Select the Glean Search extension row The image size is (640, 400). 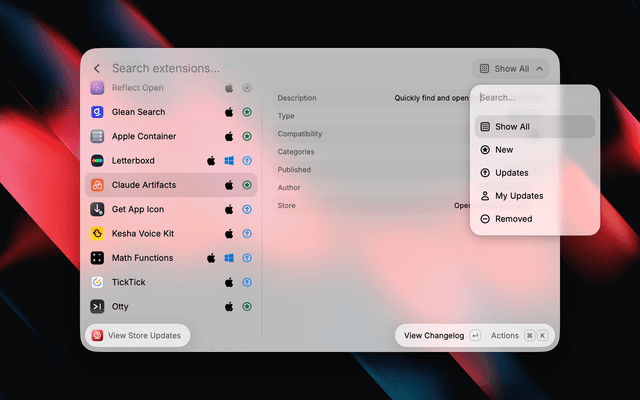pyautogui.click(x=171, y=112)
